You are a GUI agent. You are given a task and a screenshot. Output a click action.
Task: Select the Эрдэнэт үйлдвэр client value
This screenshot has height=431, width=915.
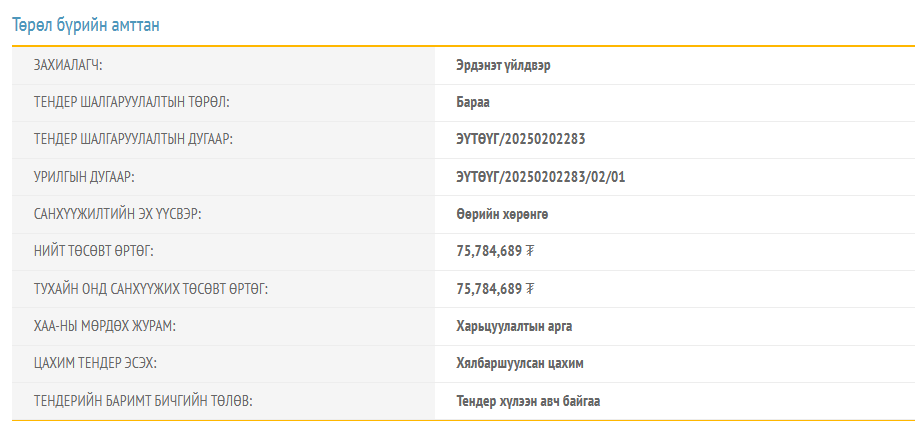tap(503, 65)
